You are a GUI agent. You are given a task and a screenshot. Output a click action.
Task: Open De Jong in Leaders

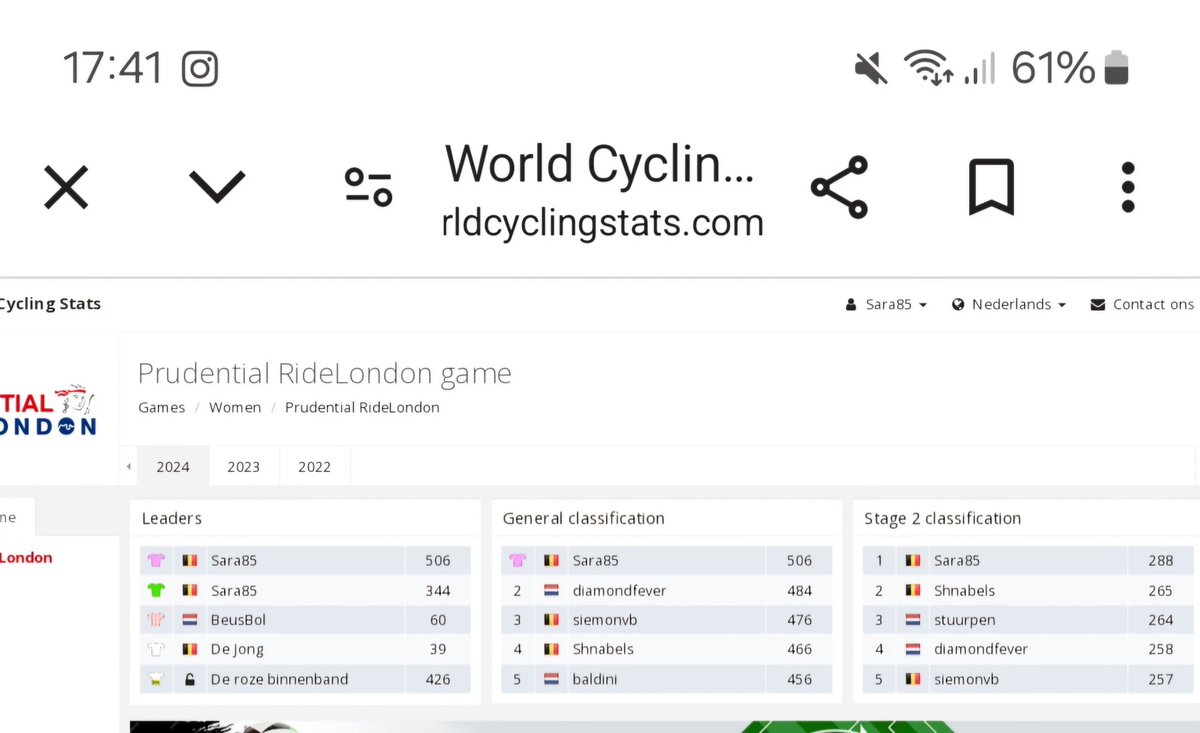tap(237, 649)
